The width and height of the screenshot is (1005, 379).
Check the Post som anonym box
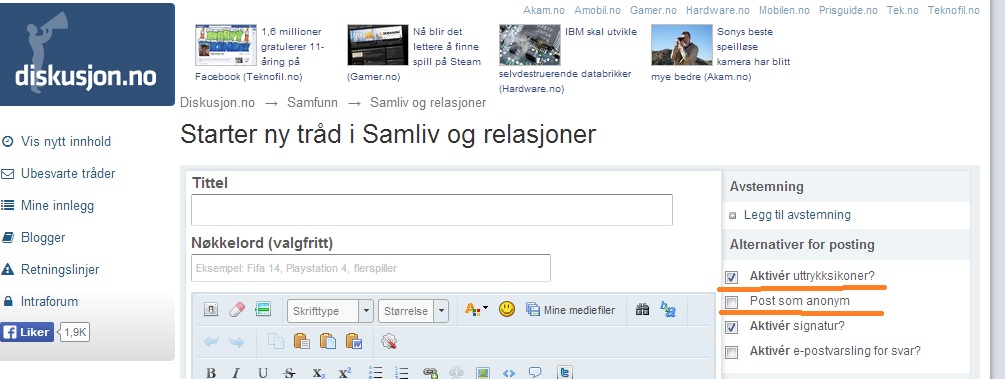click(731, 301)
